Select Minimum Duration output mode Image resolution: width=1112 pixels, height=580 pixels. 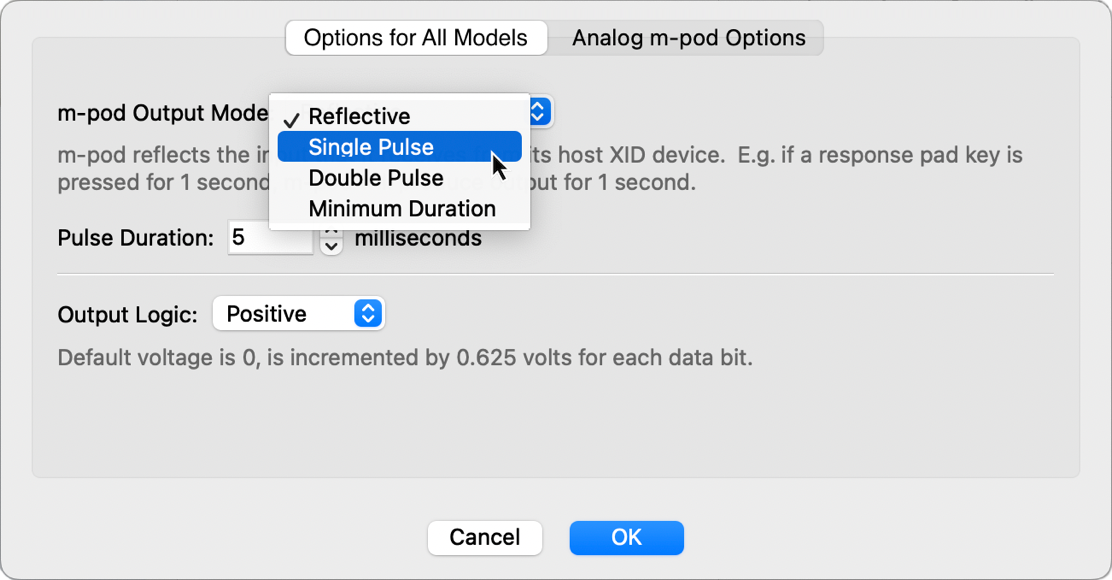pyautogui.click(x=400, y=208)
